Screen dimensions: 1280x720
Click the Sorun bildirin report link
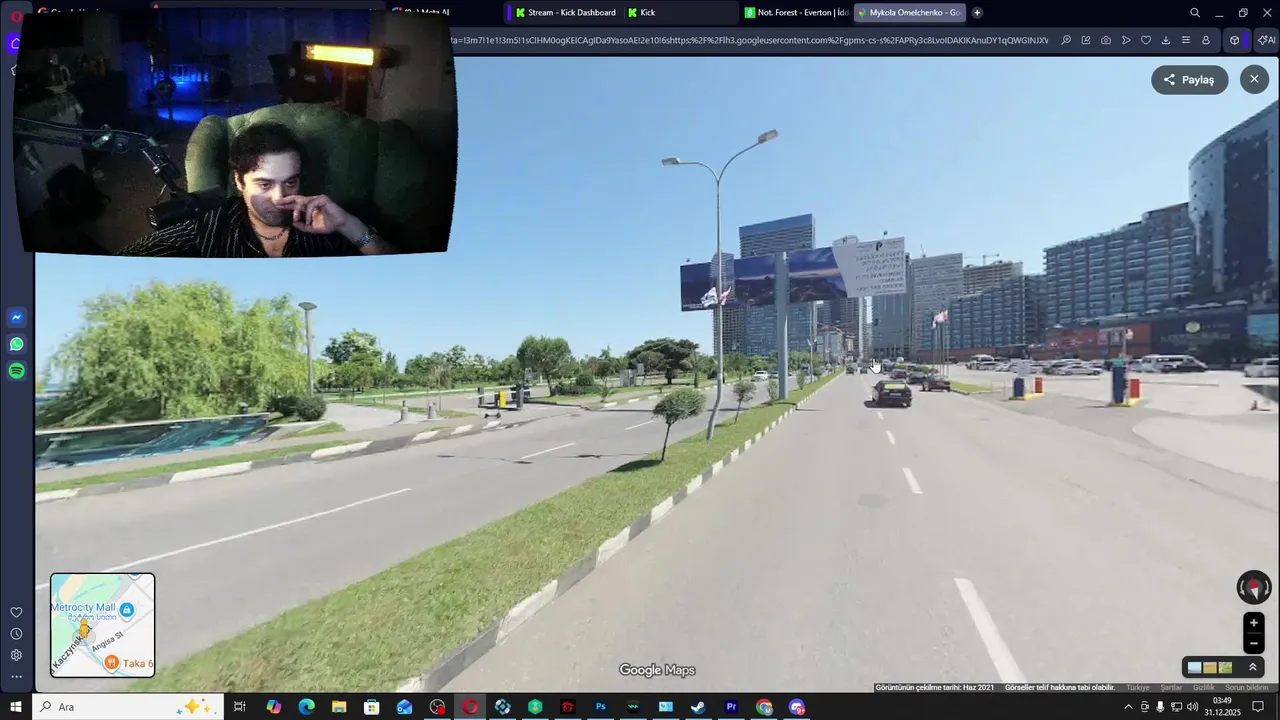1247,688
